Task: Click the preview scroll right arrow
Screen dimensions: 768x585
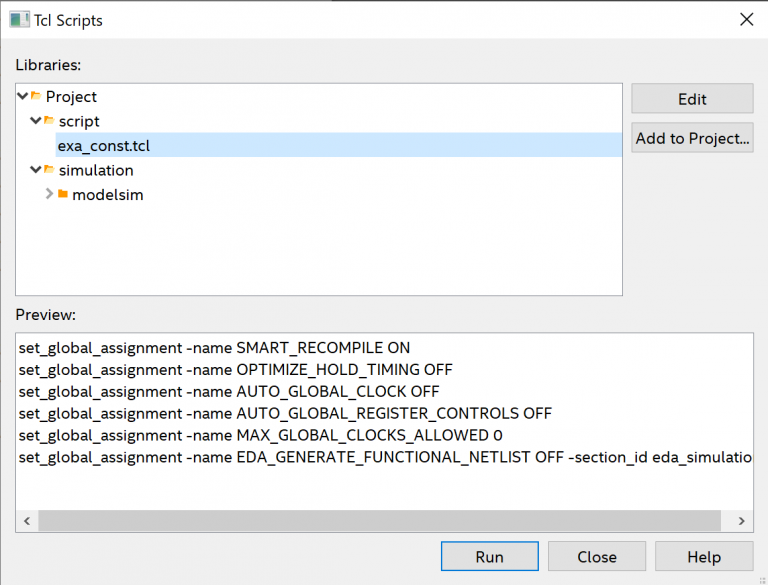Action: tap(741, 521)
